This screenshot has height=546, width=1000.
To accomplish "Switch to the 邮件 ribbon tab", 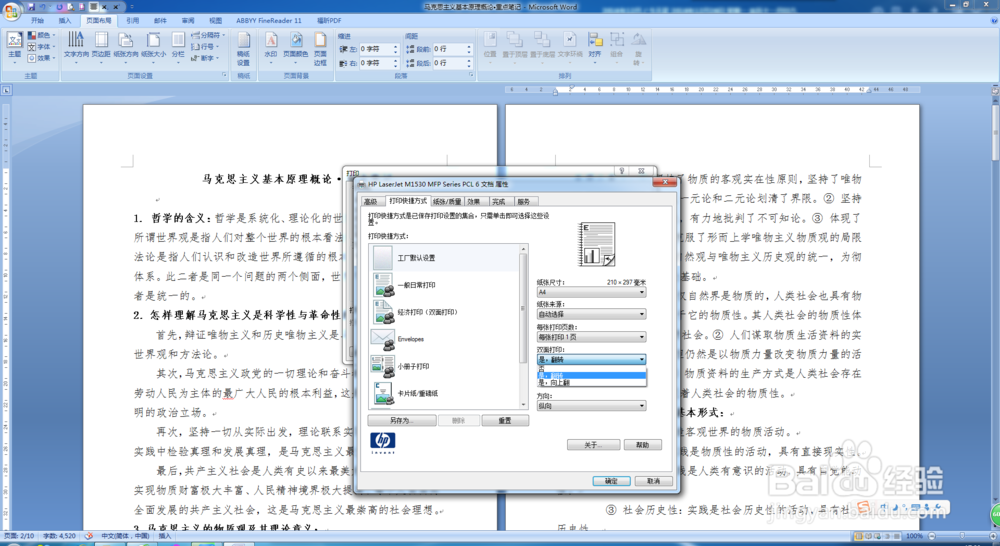I will pyautogui.click(x=160, y=20).
